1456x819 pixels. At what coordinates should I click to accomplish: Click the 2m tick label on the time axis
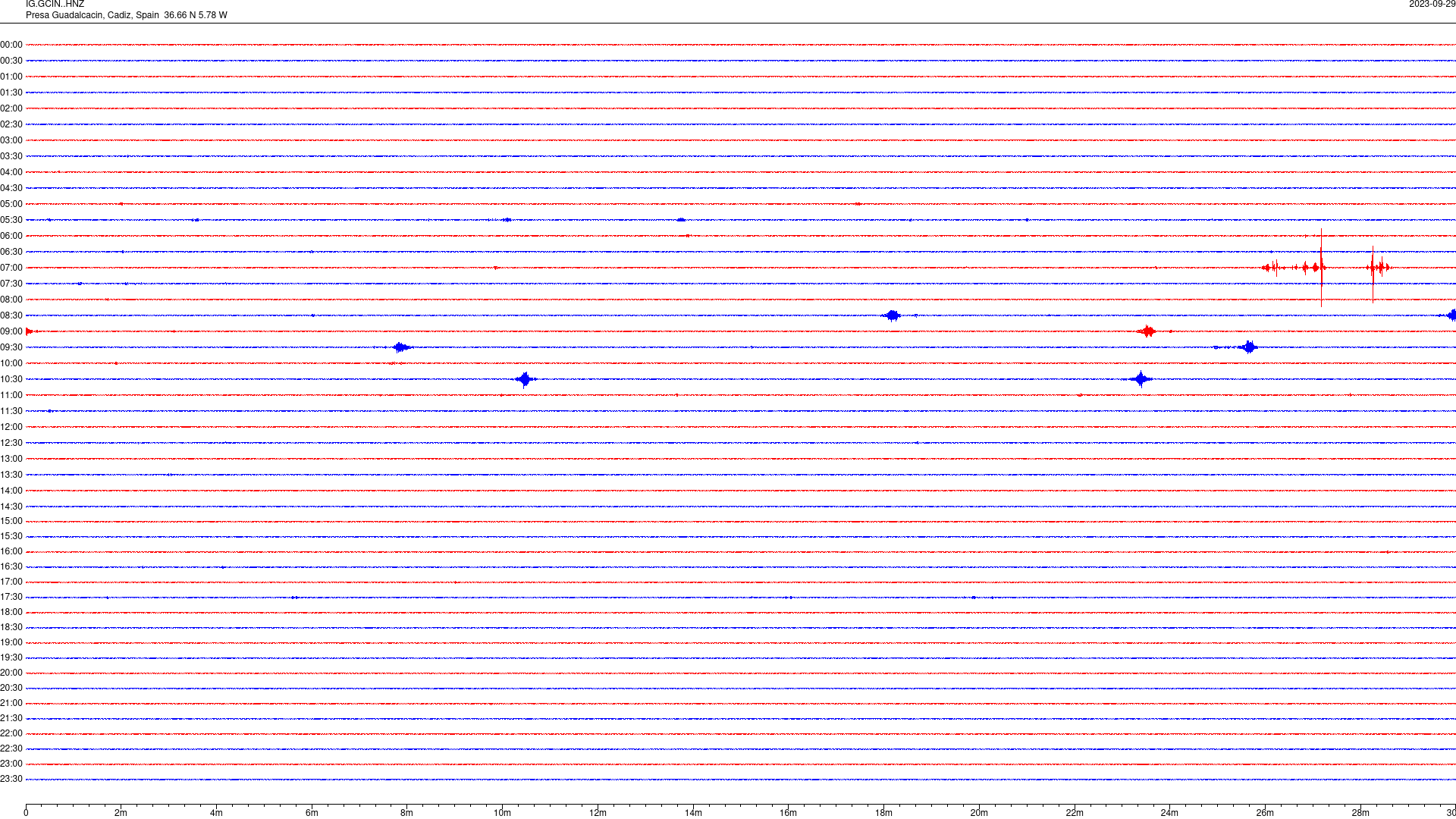(x=121, y=813)
